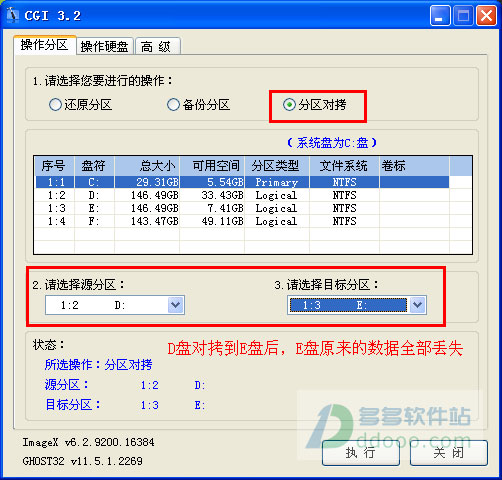The image size is (502, 480).
Task: Maximize the CGI 3.2 window
Action: [x=463, y=16]
